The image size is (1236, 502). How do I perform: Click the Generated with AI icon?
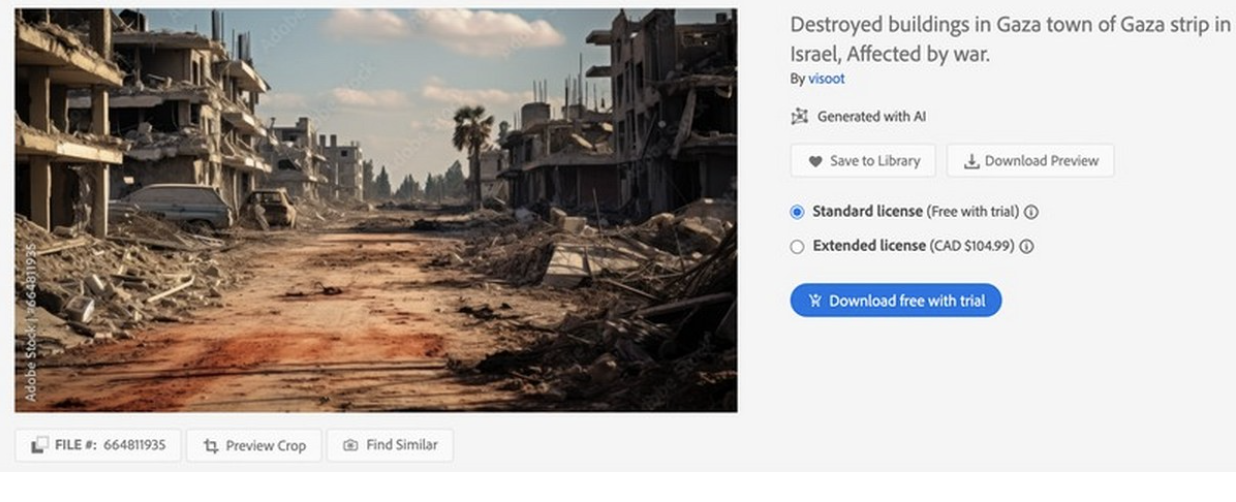pos(799,116)
